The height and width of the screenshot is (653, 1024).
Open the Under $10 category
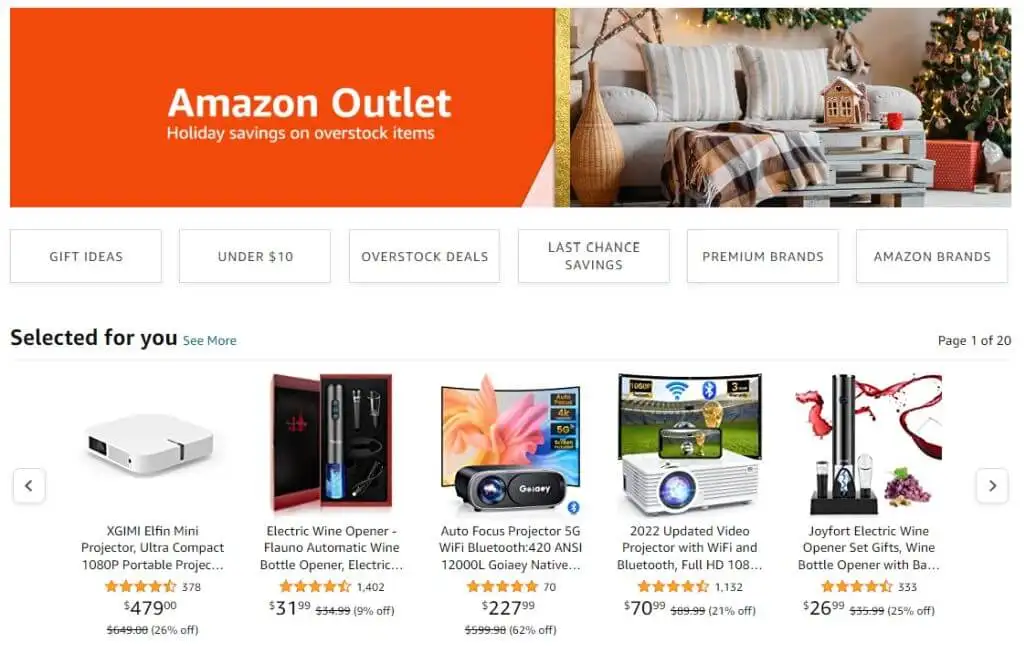pos(255,257)
